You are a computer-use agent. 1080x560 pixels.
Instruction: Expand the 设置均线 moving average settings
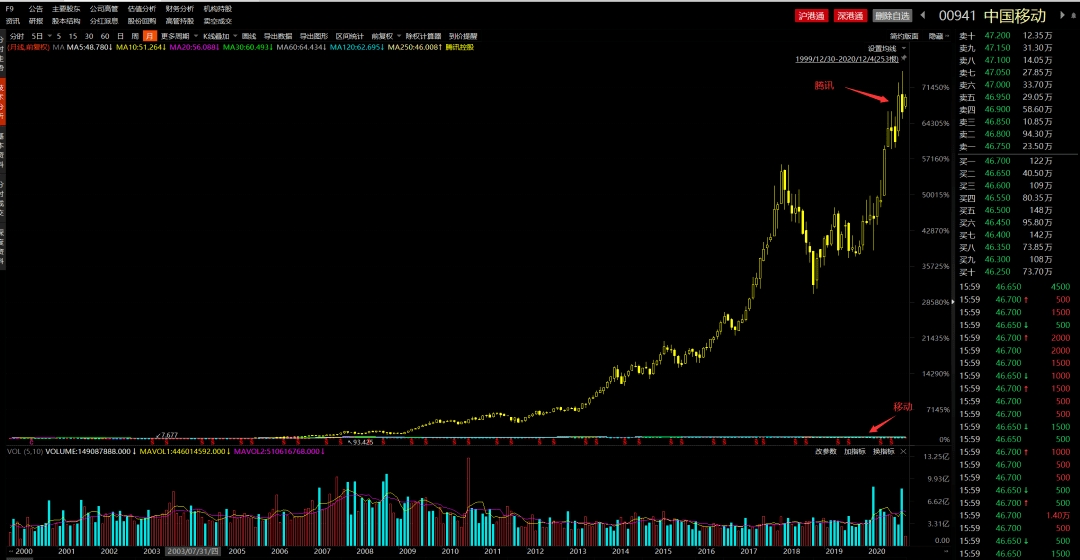click(886, 48)
